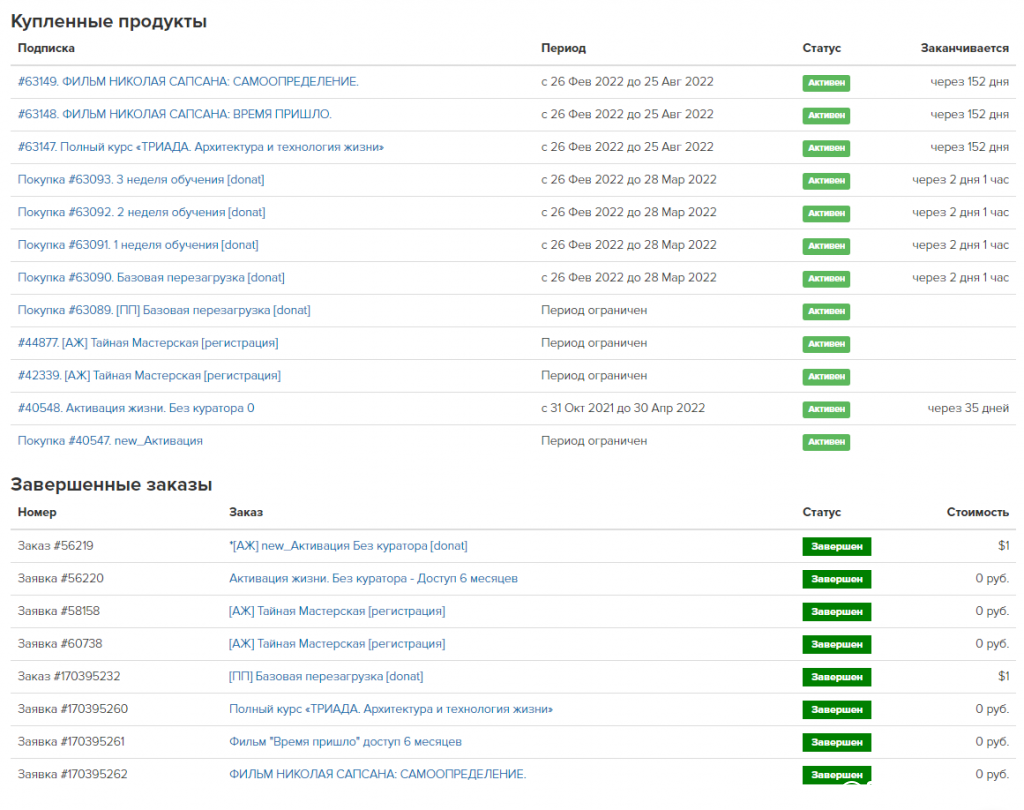Click $1 cost of Заказ #56219
The width and height of the screenshot is (1024, 810).
pos(1003,545)
